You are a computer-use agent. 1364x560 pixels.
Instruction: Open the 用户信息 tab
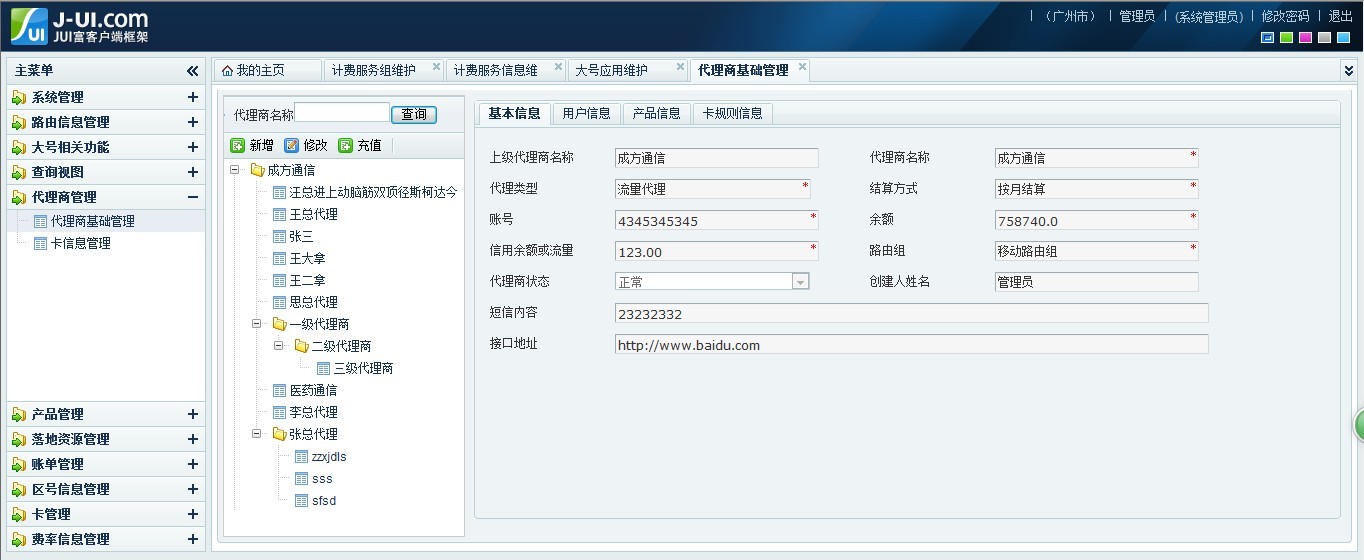(587, 113)
